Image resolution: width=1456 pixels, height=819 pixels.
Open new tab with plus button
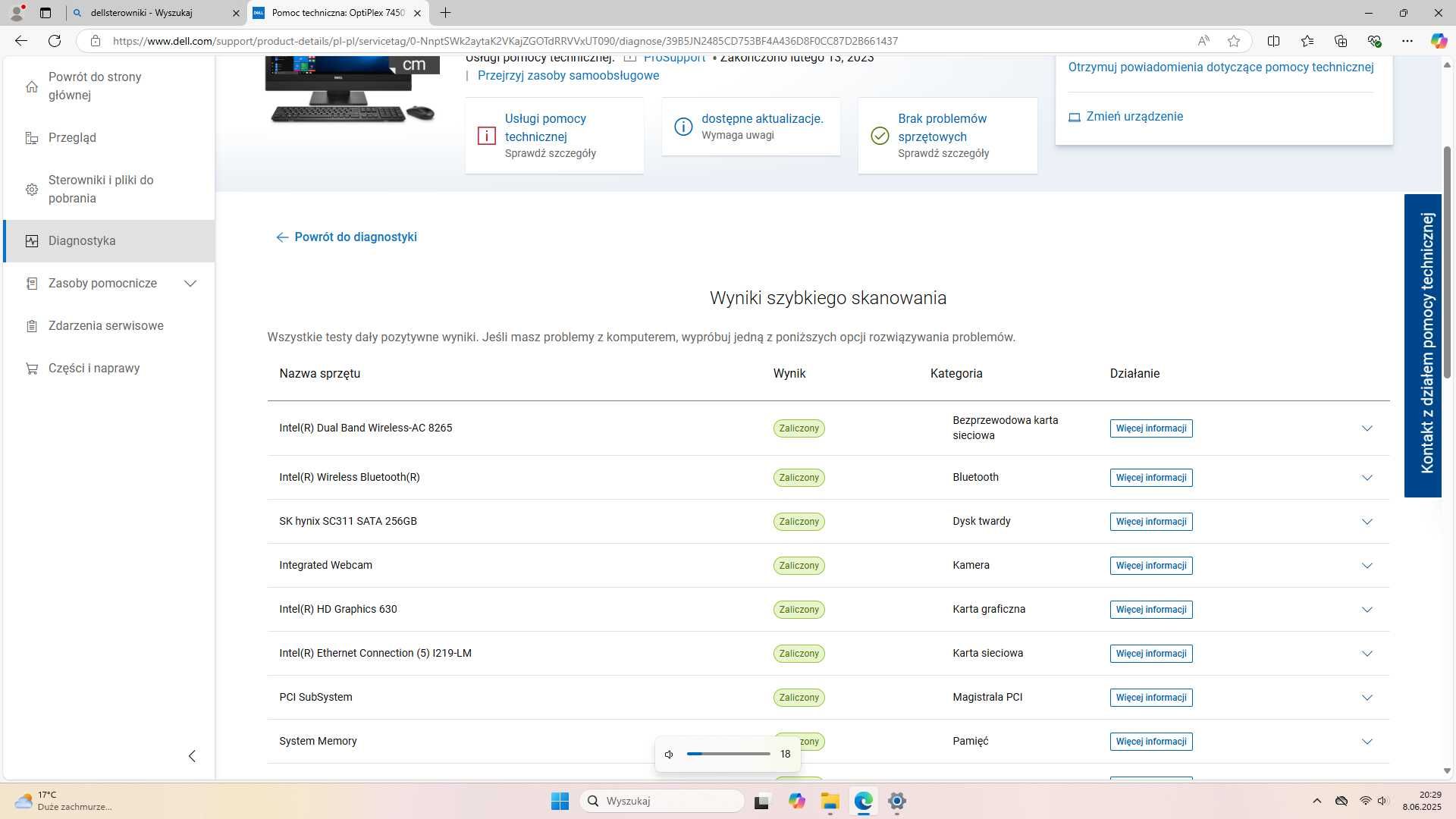[445, 13]
